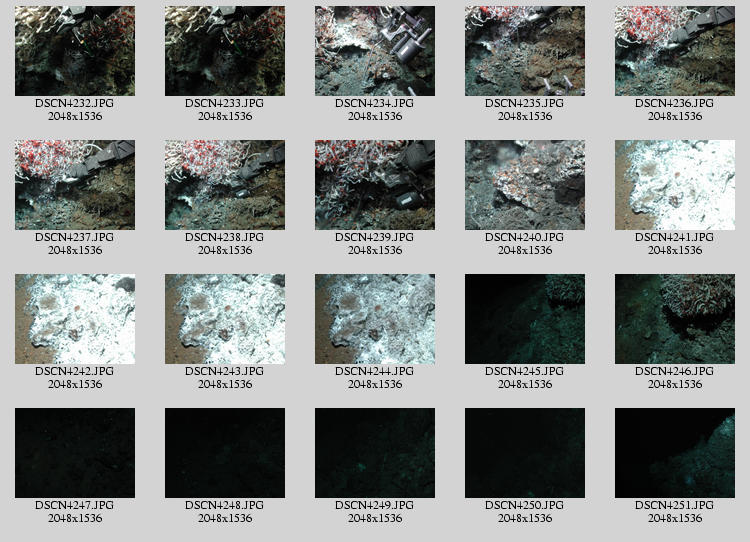The width and height of the screenshot is (750, 542).
Task: Click the DSCN4248.JPG filename label
Action: [x=225, y=506]
